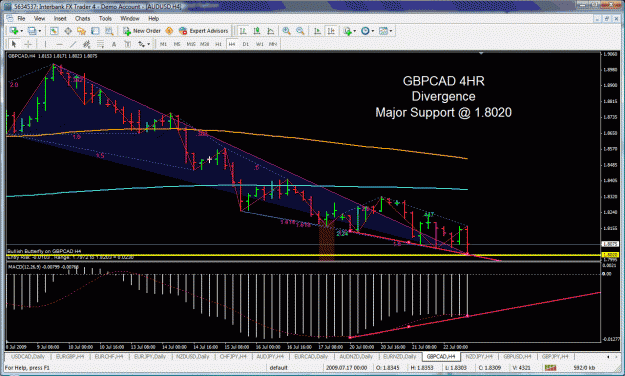625x376 pixels.
Task: Switch to H1 timeframe
Action: (x=218, y=44)
